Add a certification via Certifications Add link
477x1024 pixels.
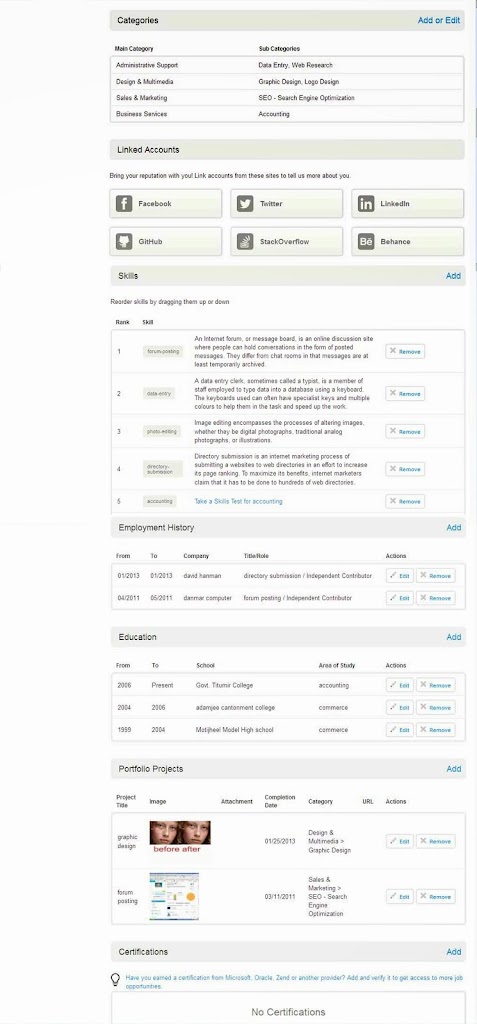[x=453, y=952]
